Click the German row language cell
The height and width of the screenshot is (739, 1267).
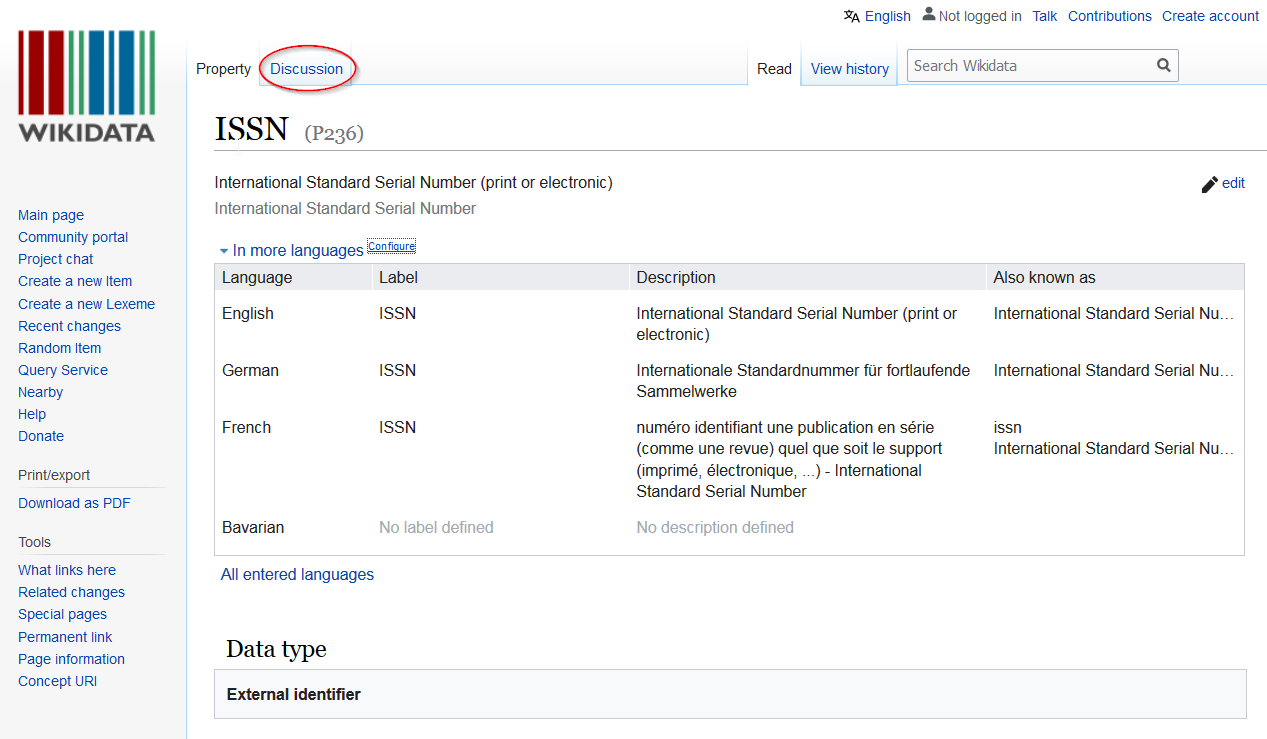point(250,371)
